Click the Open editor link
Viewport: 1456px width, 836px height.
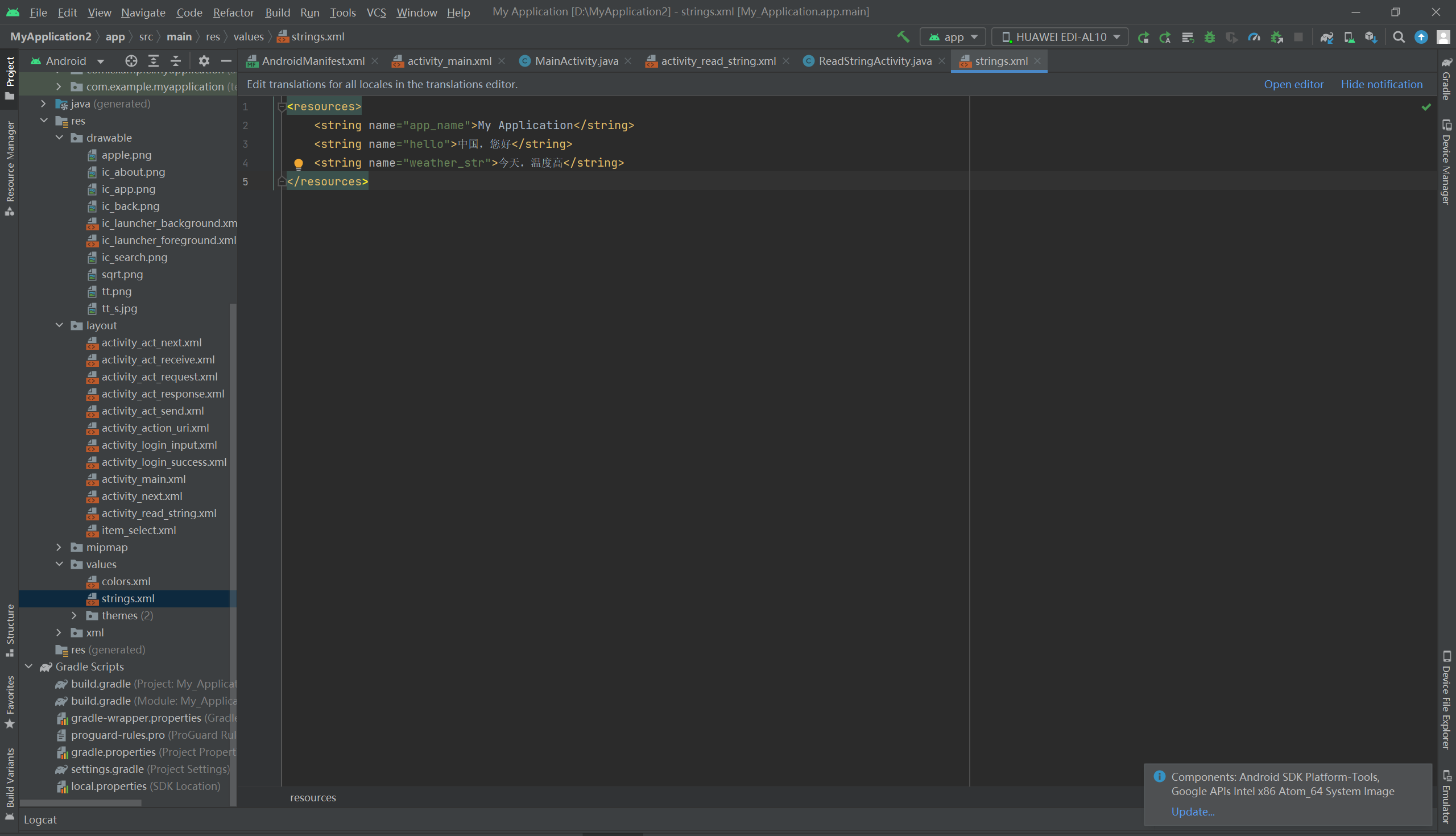pyautogui.click(x=1293, y=84)
